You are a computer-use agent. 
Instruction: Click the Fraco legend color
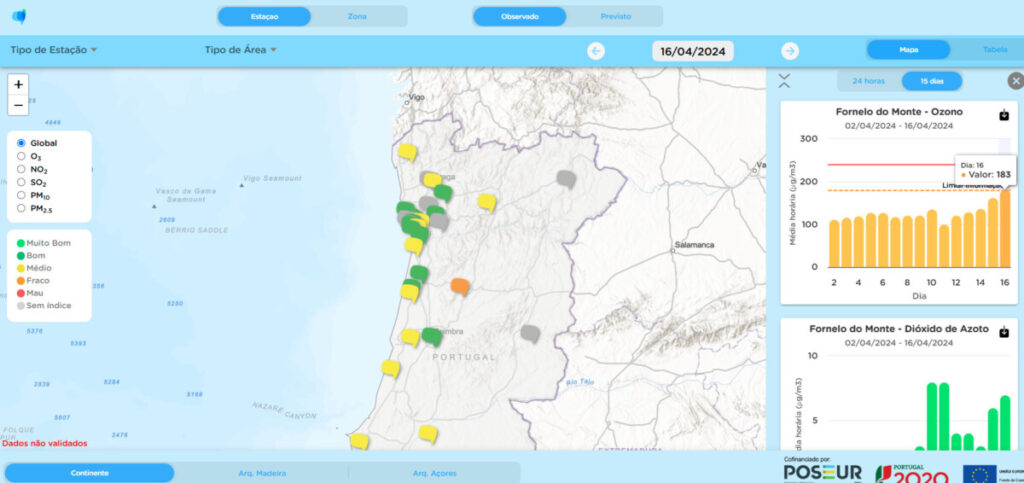(x=21, y=281)
